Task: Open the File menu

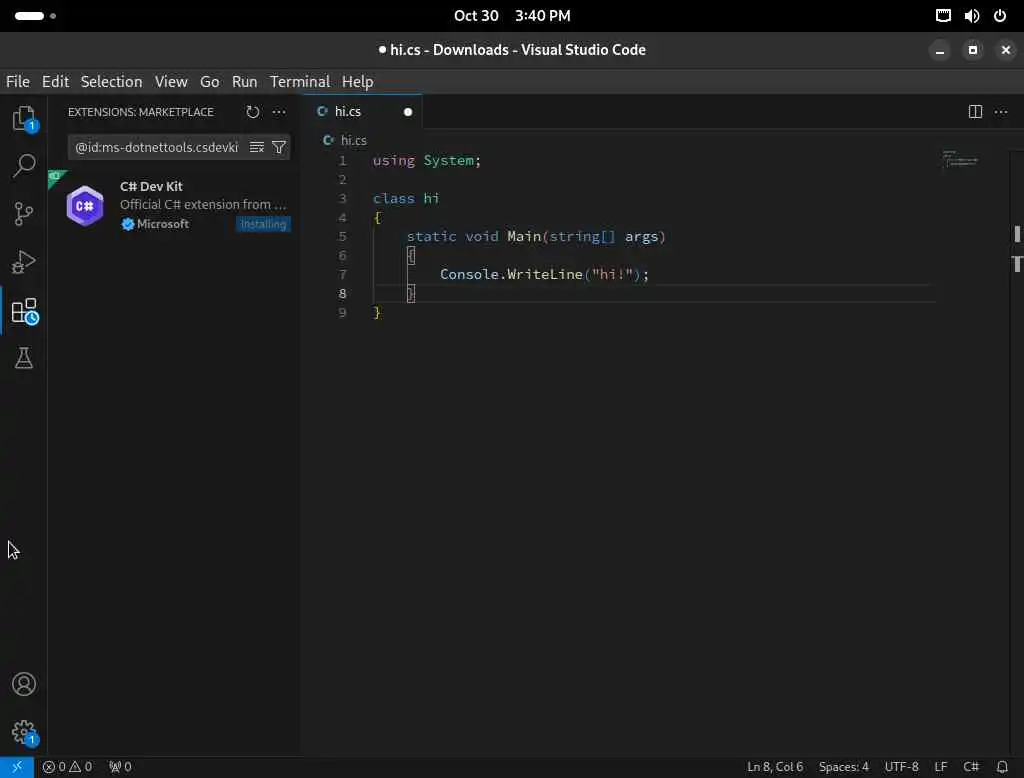Action: pos(18,82)
